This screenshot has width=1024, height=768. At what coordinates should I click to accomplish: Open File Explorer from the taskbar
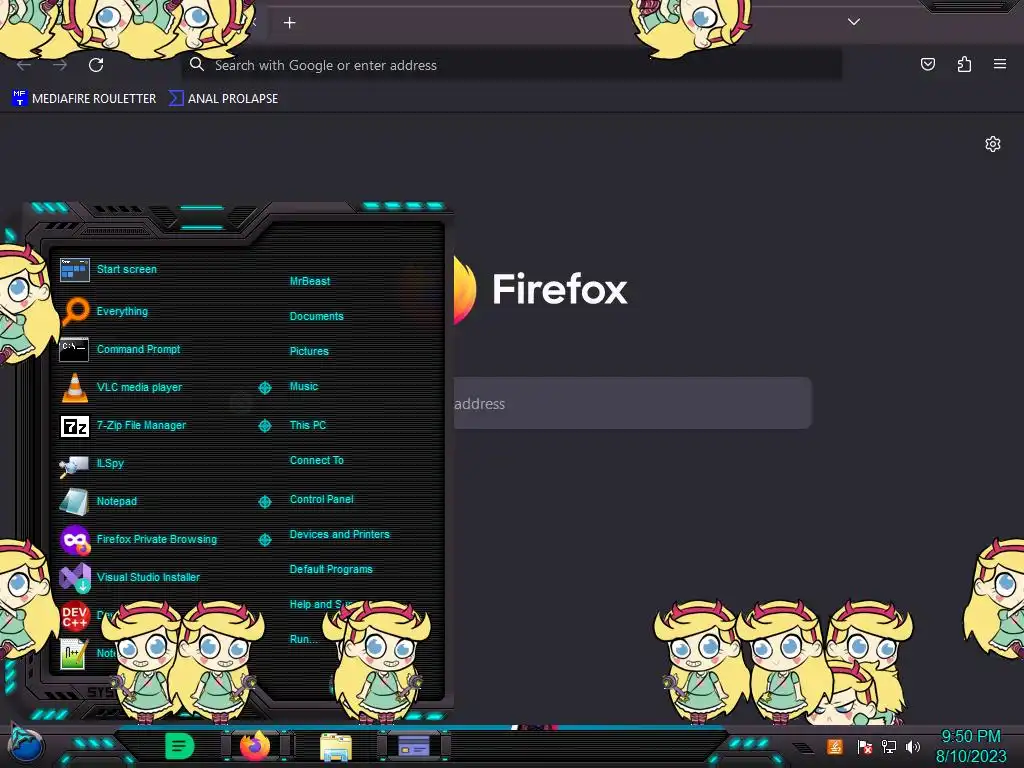336,746
